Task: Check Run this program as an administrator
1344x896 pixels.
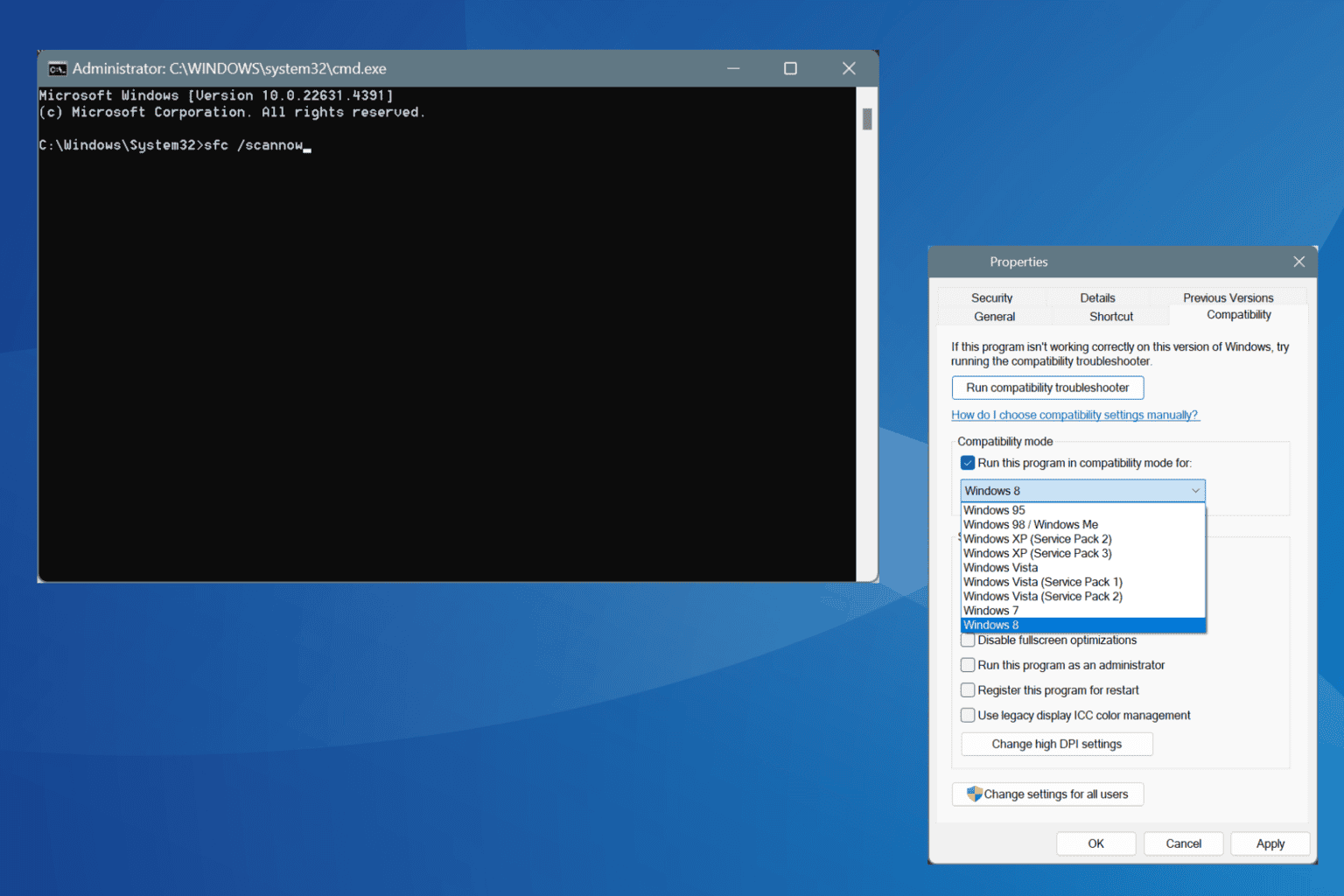Action: coord(968,665)
